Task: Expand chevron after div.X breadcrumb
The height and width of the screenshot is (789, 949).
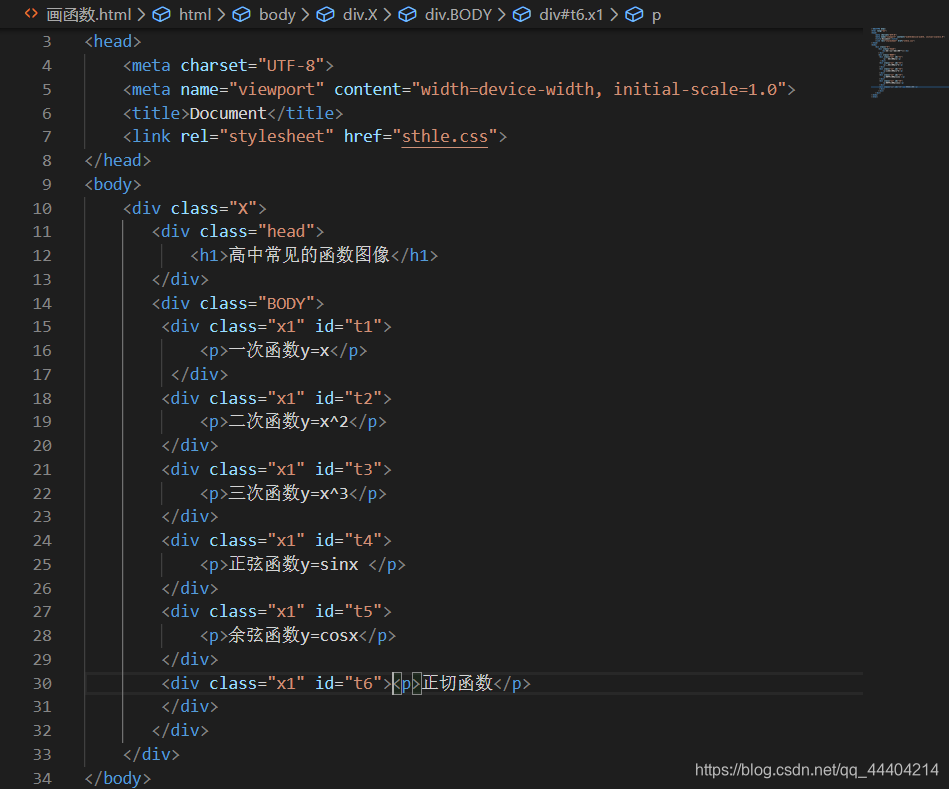Action: (x=387, y=14)
